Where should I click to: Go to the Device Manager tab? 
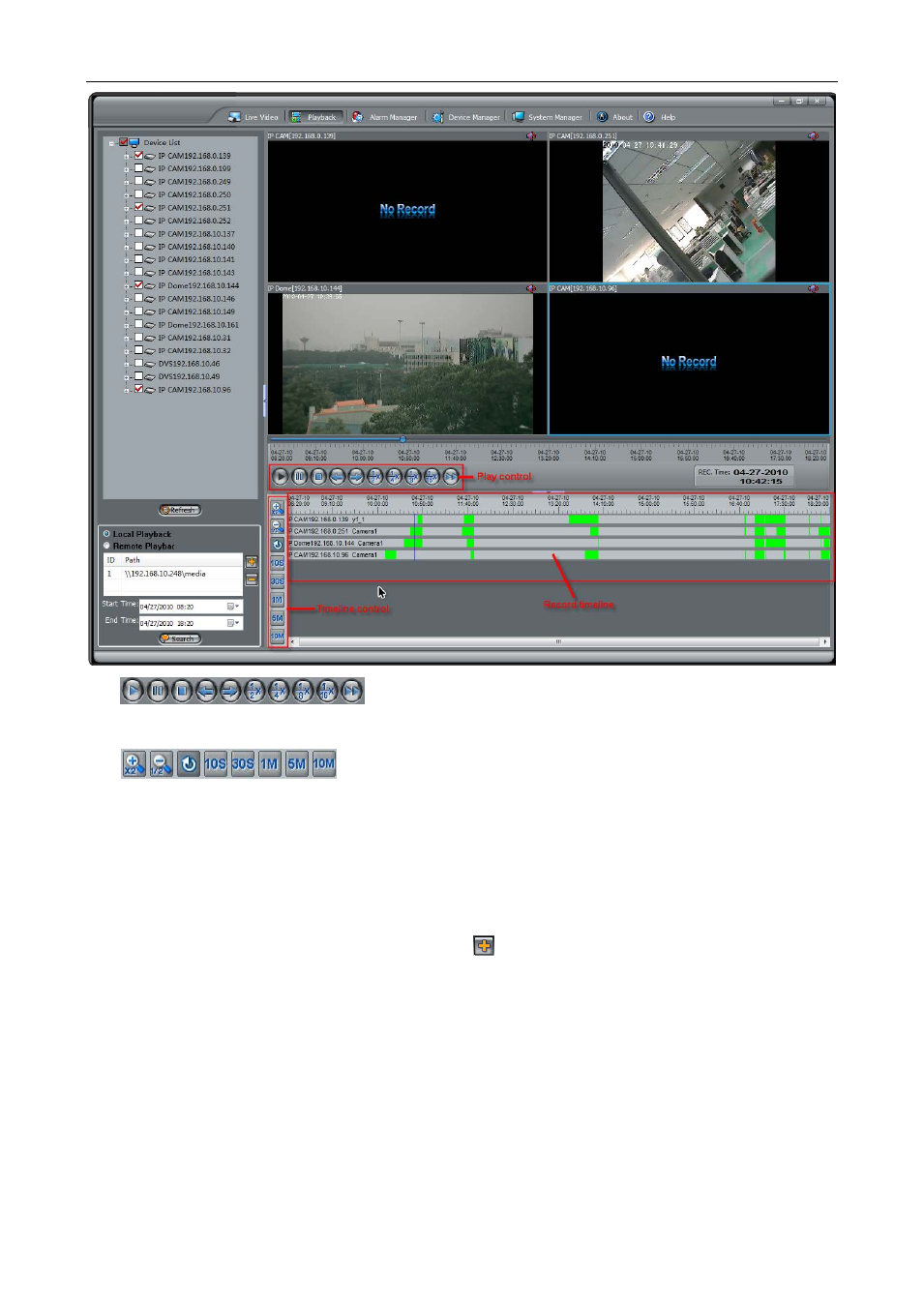[x=466, y=117]
